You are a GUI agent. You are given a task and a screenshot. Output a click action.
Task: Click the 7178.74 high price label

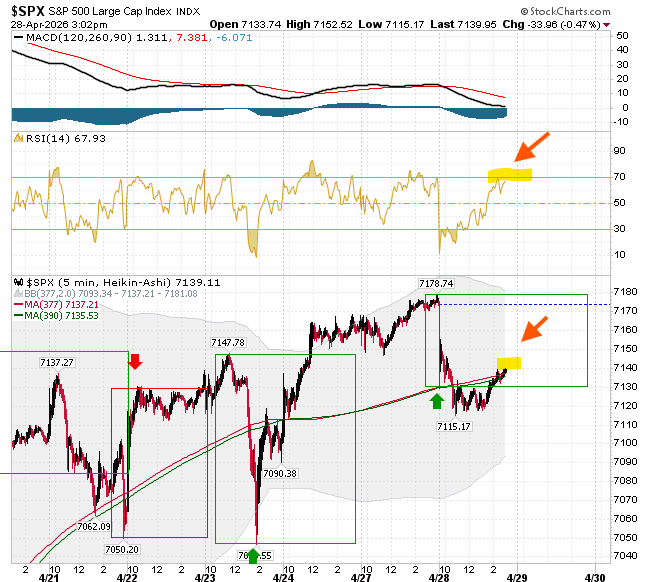[x=436, y=284]
